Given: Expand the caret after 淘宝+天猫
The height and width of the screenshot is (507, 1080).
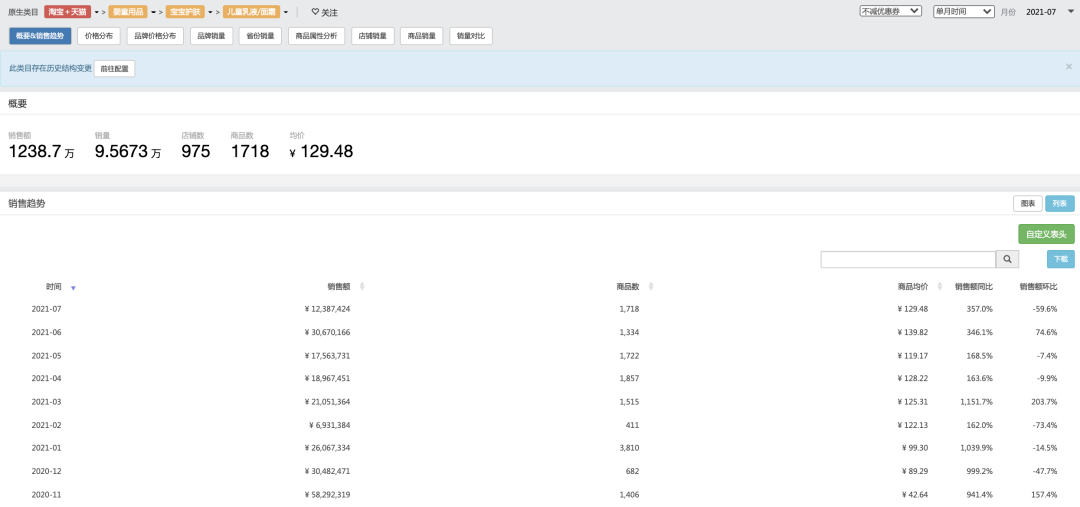Looking at the screenshot, I should coord(97,12).
